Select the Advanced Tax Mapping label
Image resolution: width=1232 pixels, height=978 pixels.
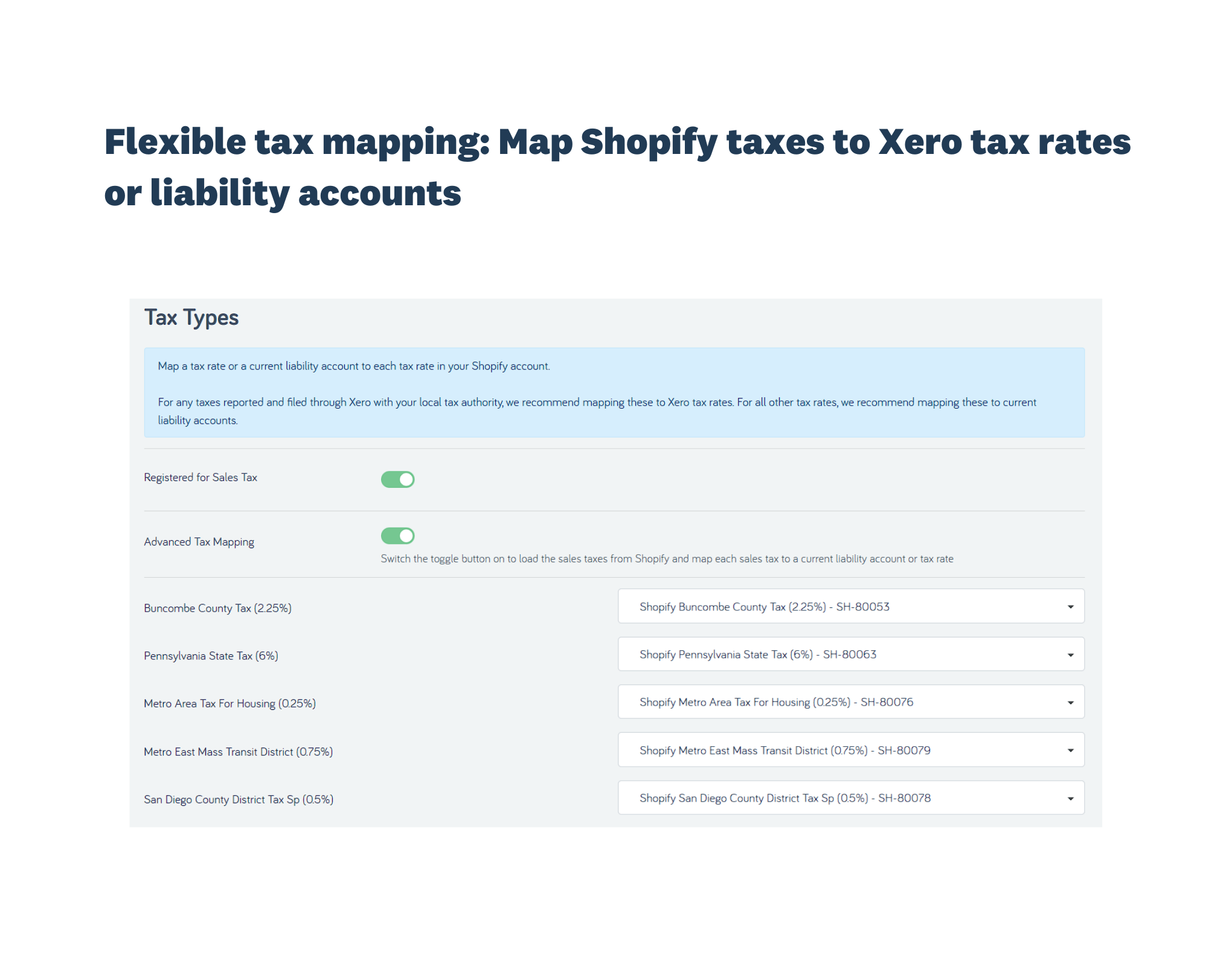pos(199,541)
